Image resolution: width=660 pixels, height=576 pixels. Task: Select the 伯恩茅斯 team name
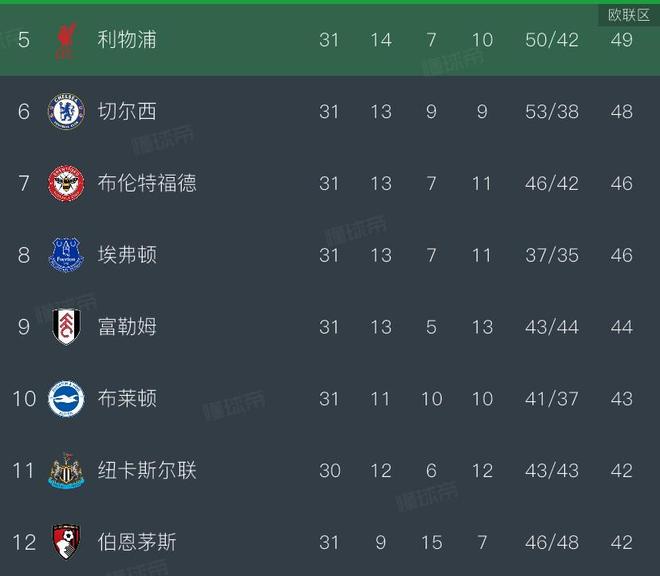(x=137, y=542)
